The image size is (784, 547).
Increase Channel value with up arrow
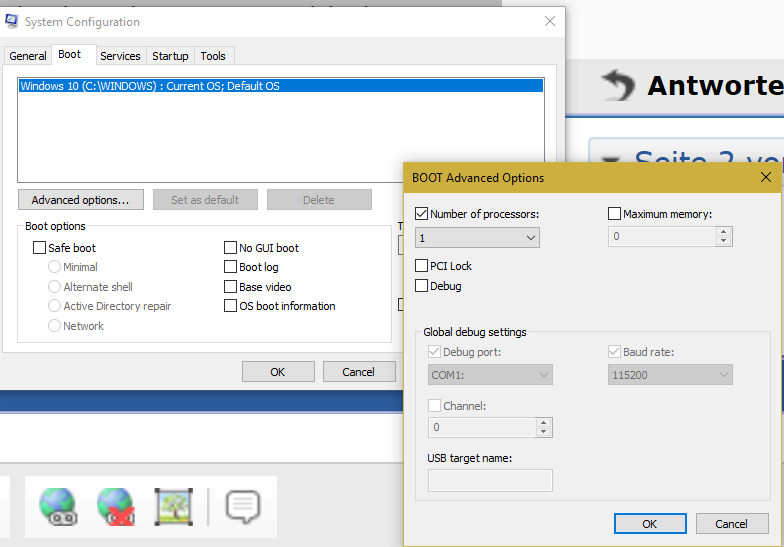click(x=544, y=423)
